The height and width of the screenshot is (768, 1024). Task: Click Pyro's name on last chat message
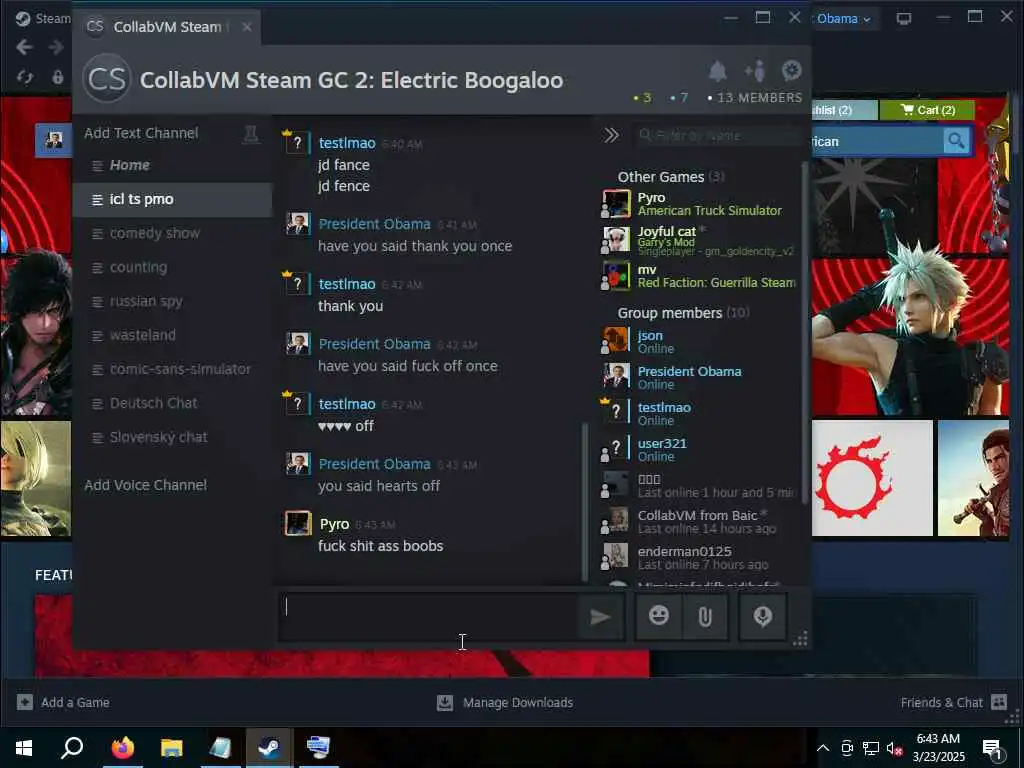[334, 524]
